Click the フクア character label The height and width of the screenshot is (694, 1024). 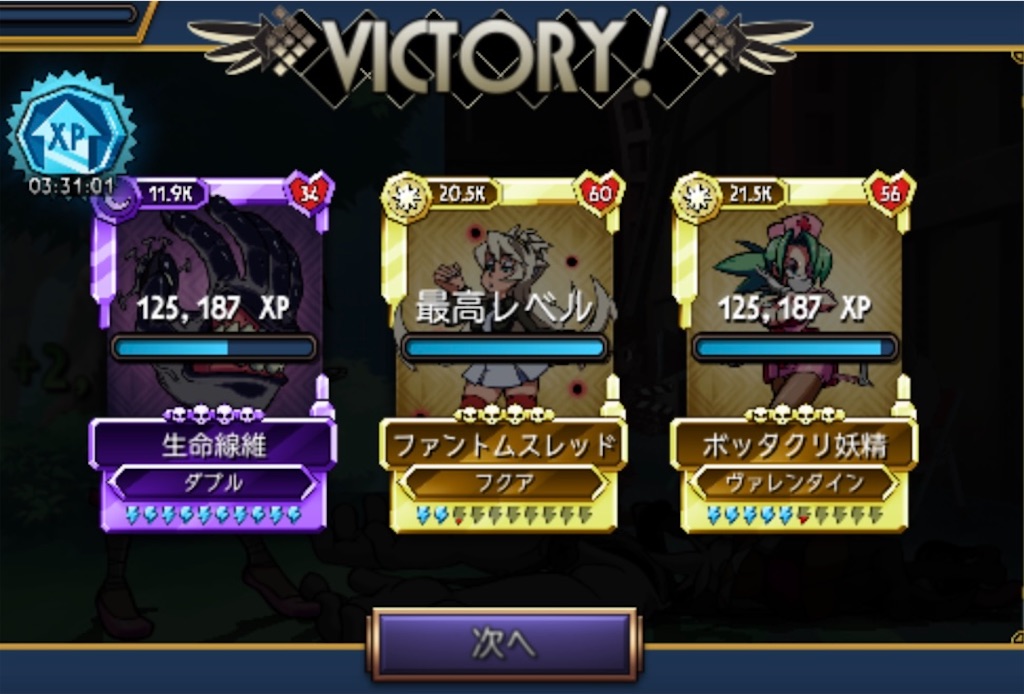504,483
